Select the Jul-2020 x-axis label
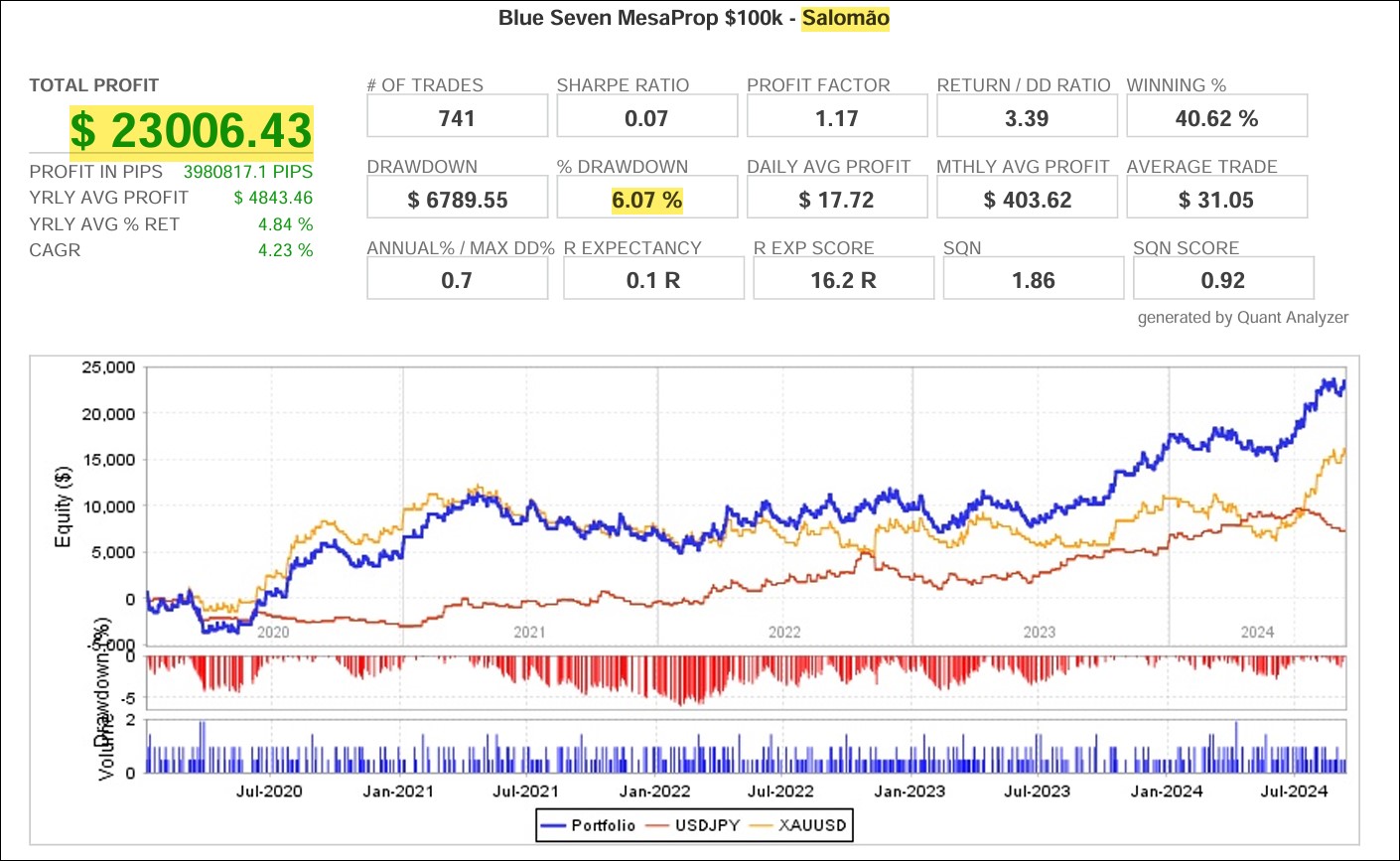The image size is (1400, 861). coord(269,791)
